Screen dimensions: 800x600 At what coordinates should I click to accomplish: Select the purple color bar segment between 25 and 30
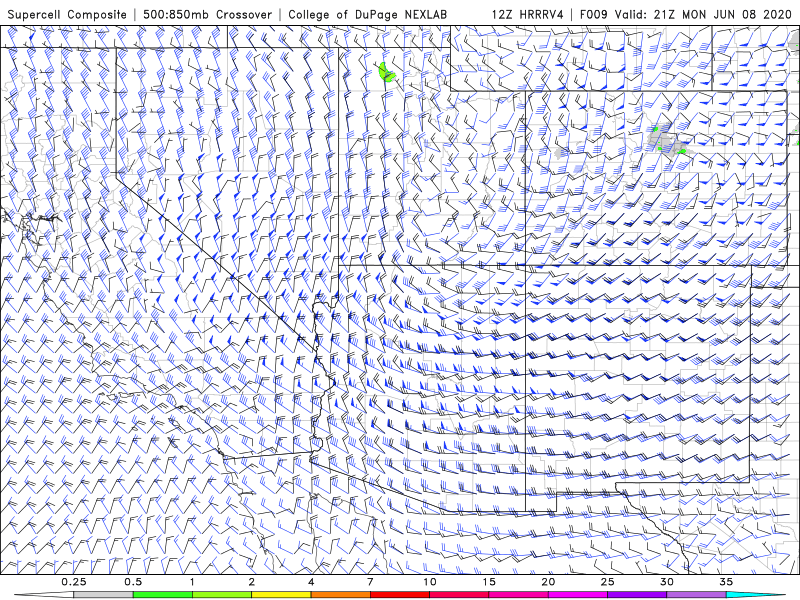click(637, 595)
